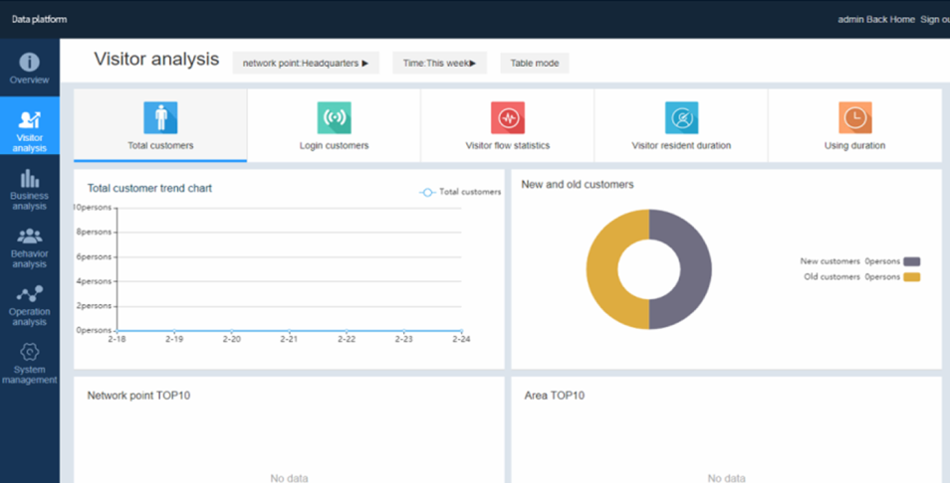Click the yellow Old customers donut segment
950x483 pixels.
click(x=602, y=270)
